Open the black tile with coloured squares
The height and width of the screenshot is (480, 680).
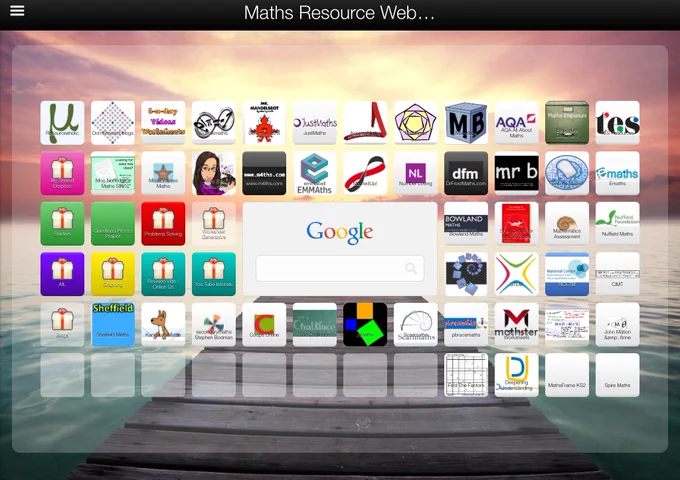(365, 324)
